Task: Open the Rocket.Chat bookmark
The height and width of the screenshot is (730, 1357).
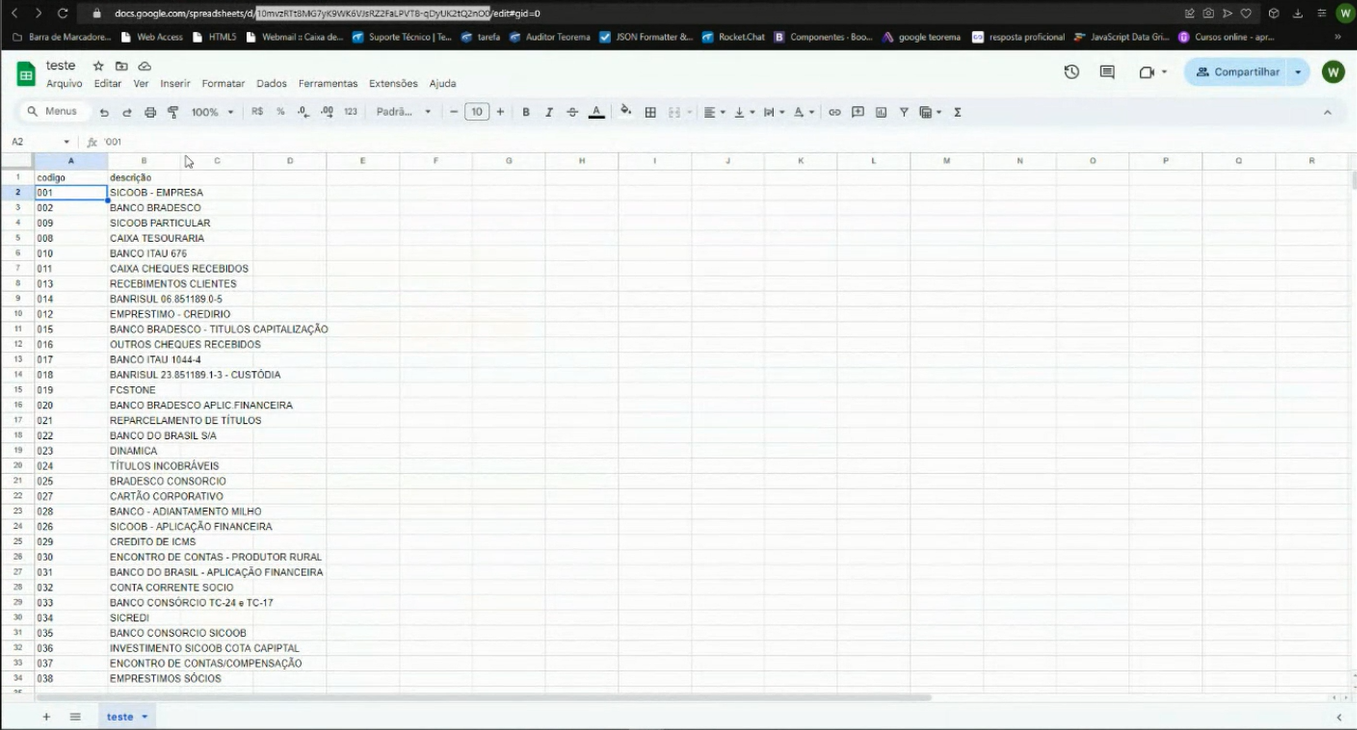Action: point(732,37)
